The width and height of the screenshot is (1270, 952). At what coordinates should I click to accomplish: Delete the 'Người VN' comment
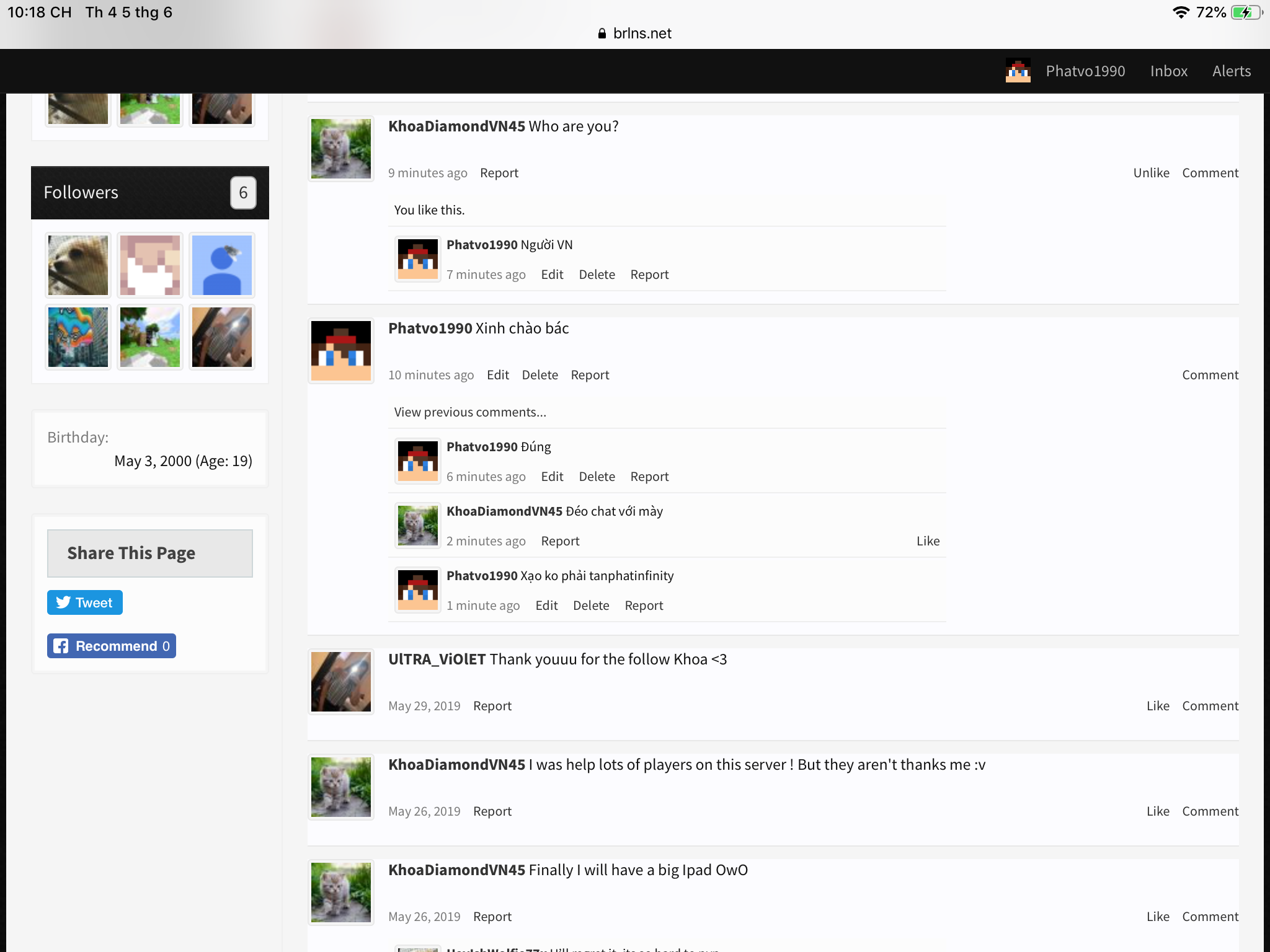[597, 275]
